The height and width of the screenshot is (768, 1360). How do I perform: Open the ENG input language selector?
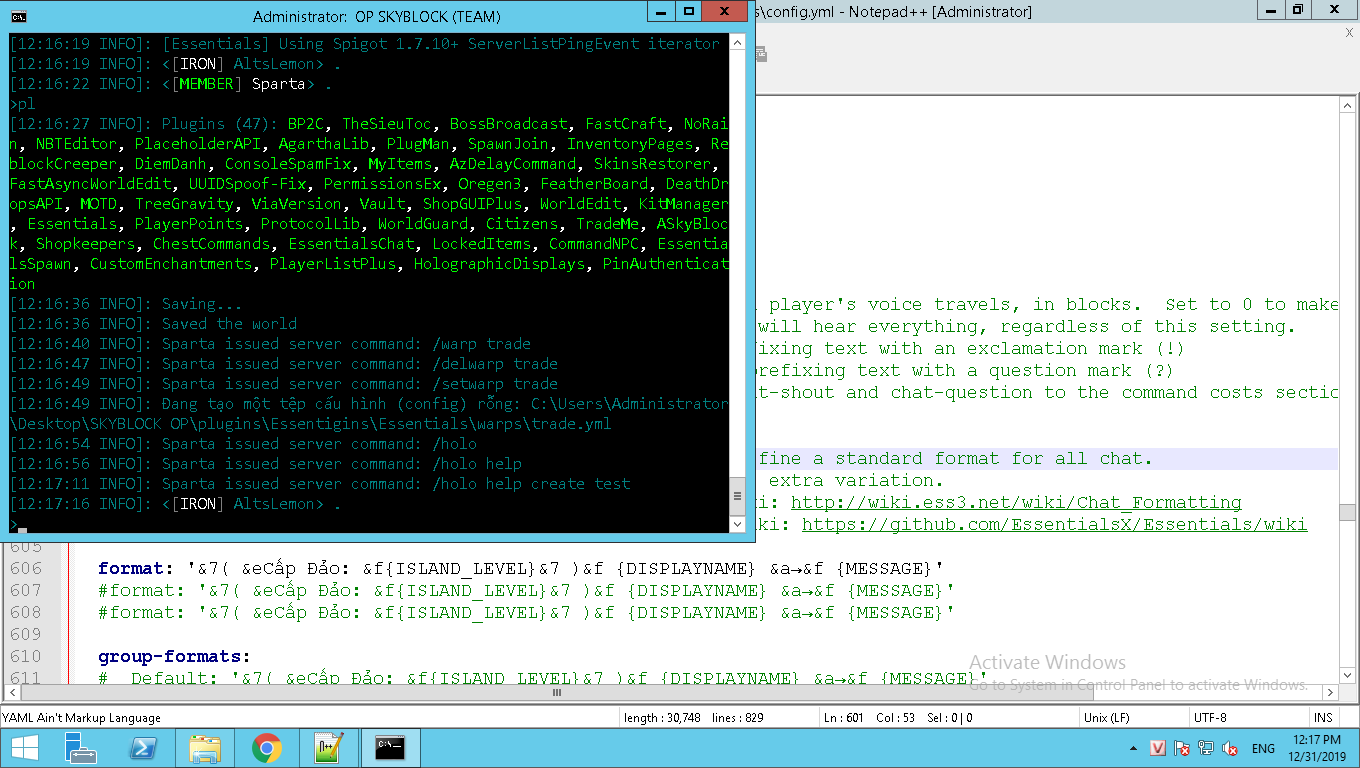click(1263, 748)
